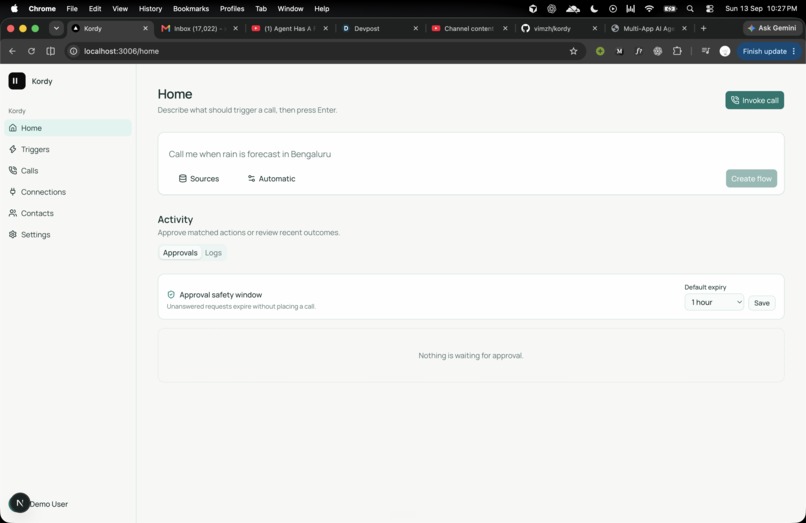The image size is (806, 523).
Task: Open Spotlight search in menu bar
Action: [x=690, y=8]
